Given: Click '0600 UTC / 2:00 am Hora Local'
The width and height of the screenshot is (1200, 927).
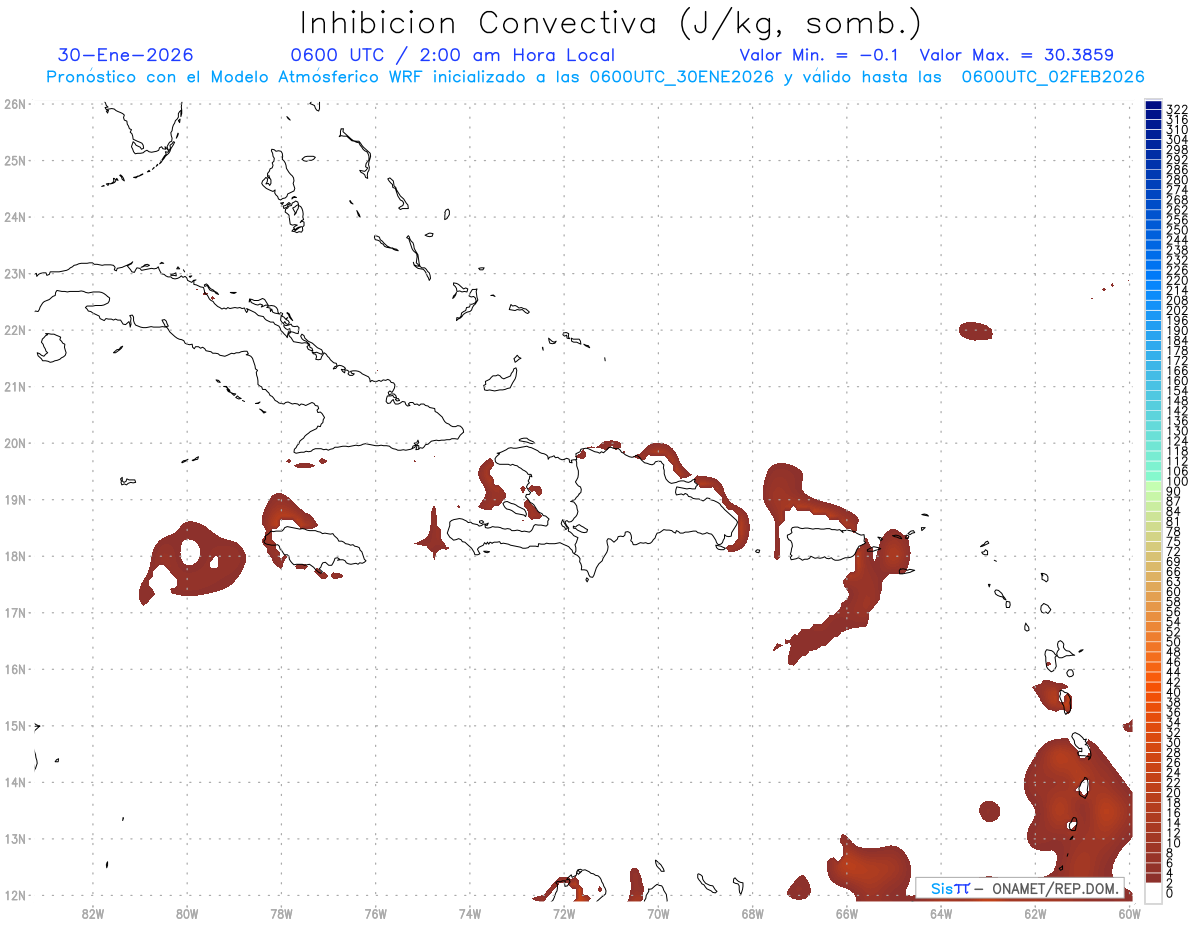Looking at the screenshot, I should 452,55.
